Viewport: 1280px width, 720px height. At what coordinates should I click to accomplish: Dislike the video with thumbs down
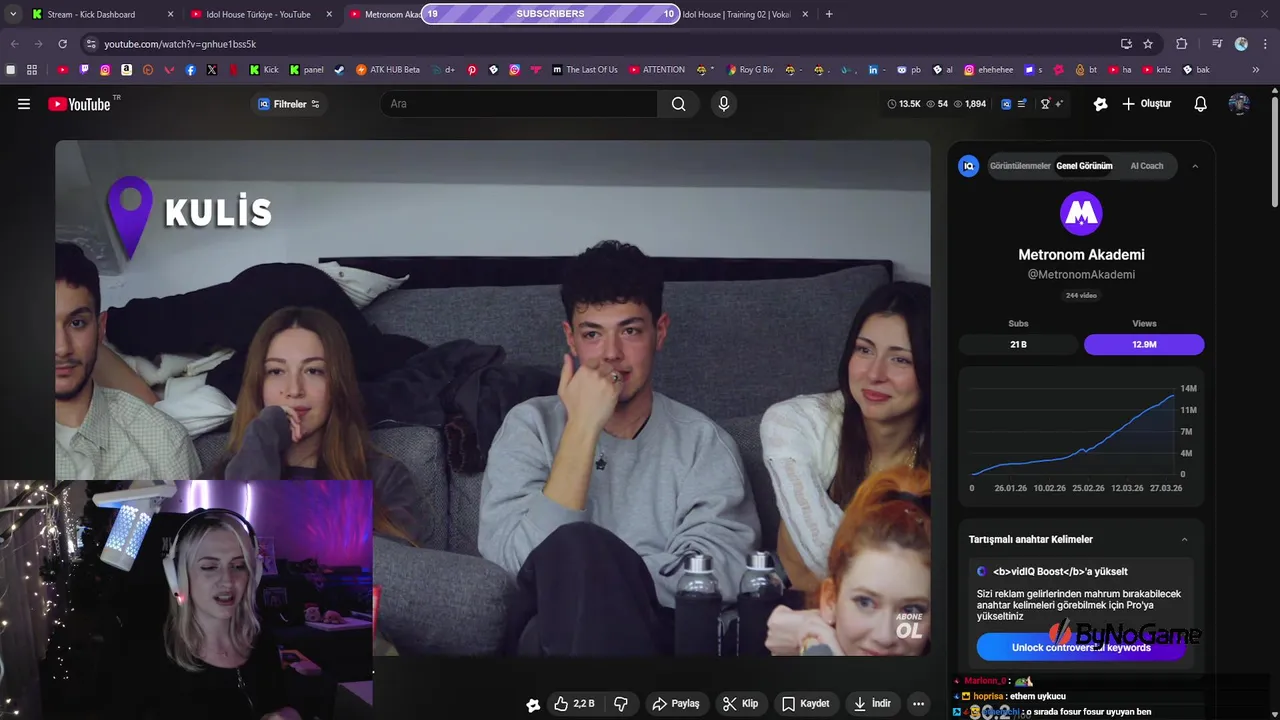tap(621, 704)
